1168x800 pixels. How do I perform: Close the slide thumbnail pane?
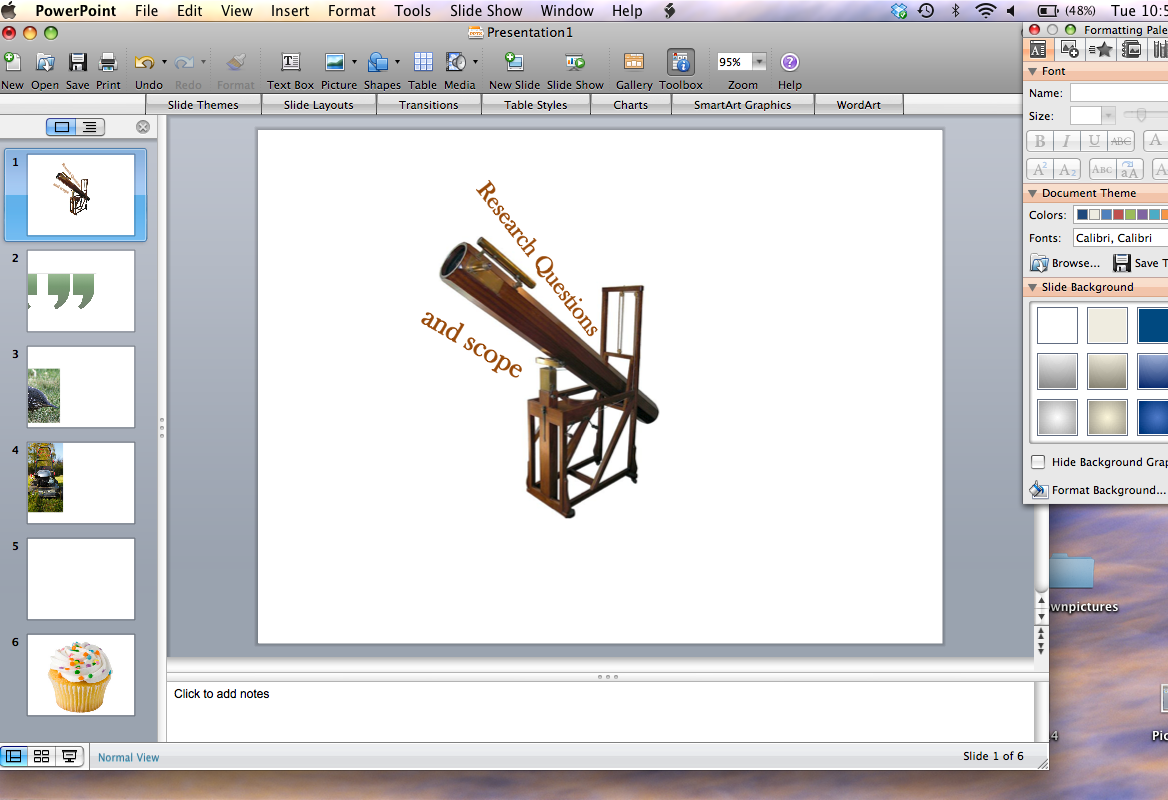143,127
